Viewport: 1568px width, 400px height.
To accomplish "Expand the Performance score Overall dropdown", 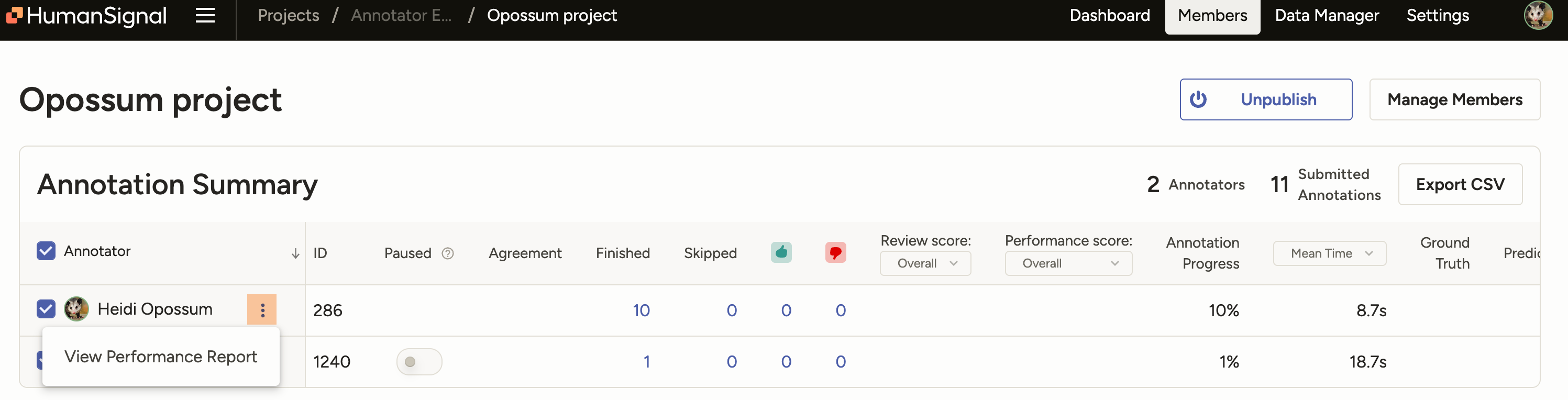I will (1068, 264).
